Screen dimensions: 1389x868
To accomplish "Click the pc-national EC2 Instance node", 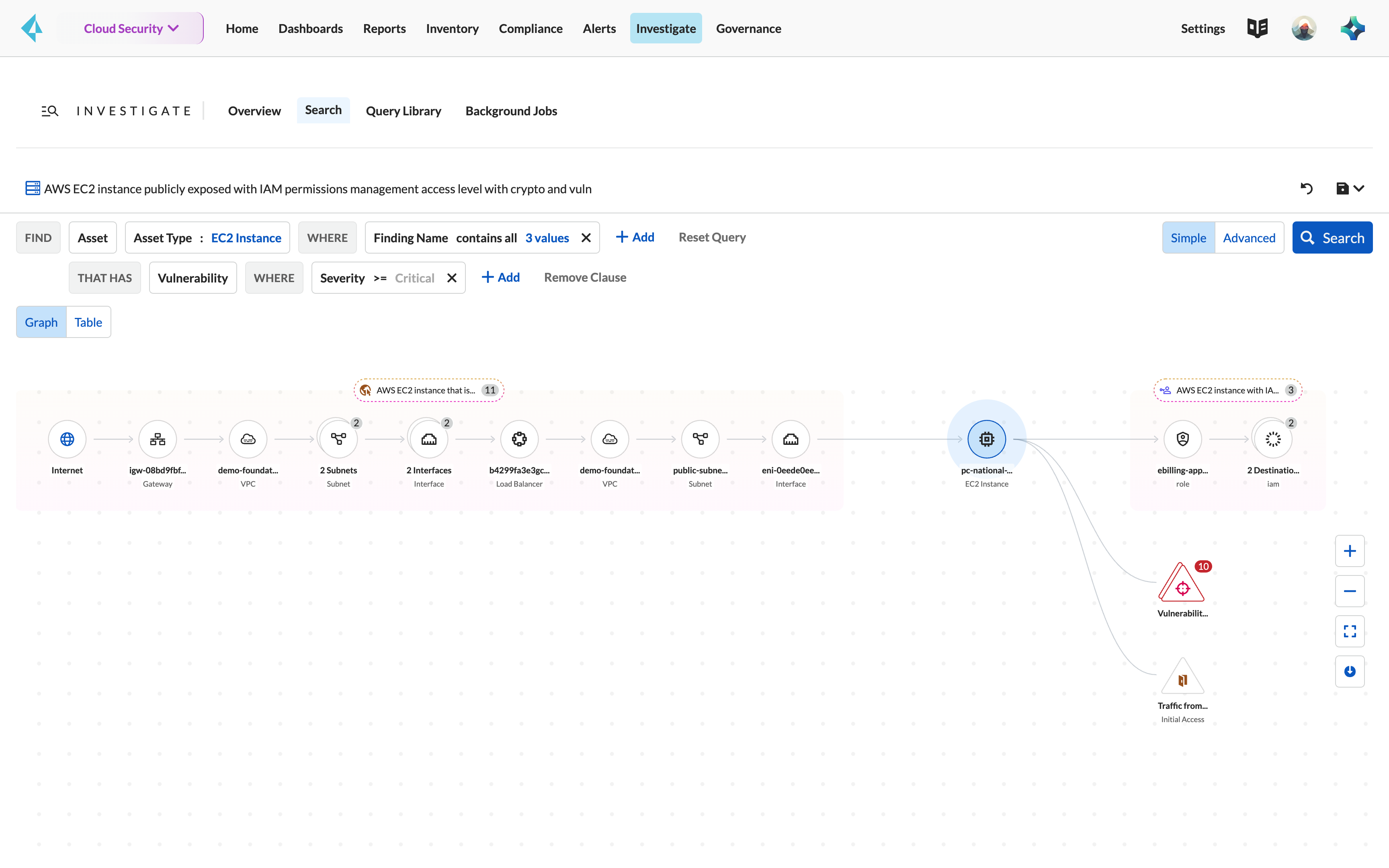I will 986,439.
